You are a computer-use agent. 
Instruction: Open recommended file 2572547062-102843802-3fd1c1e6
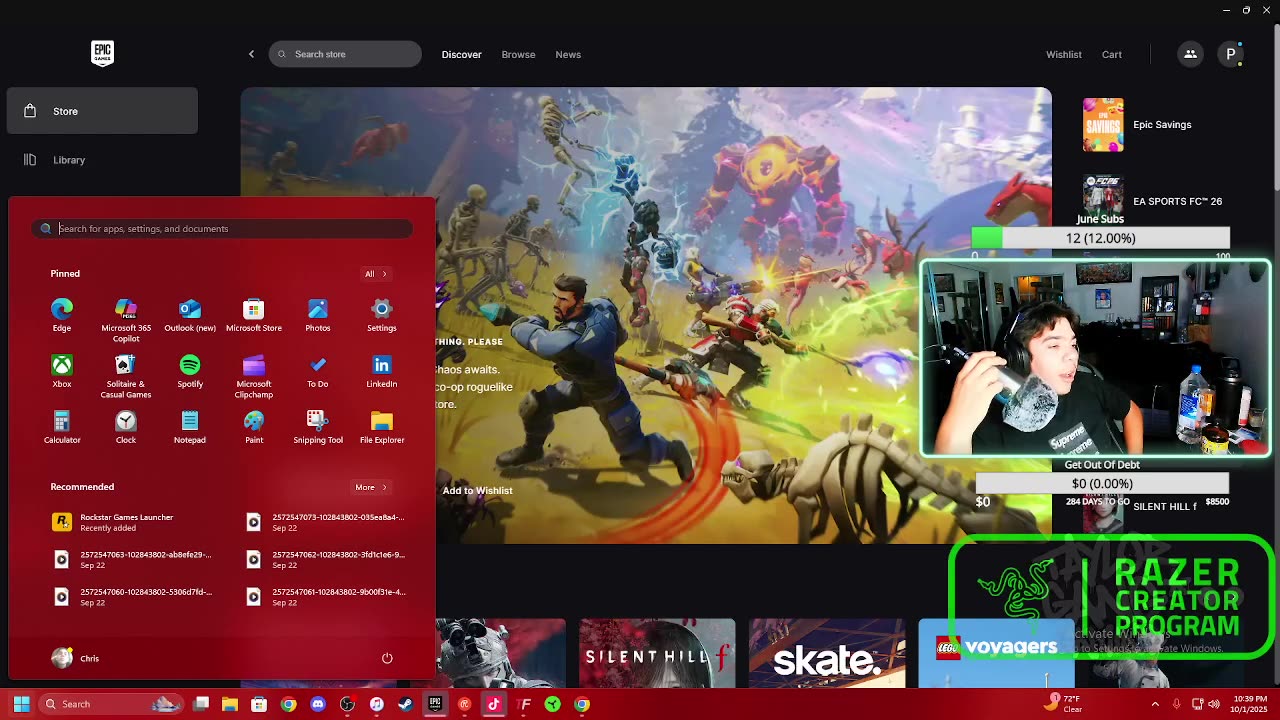pyautogui.click(x=326, y=559)
